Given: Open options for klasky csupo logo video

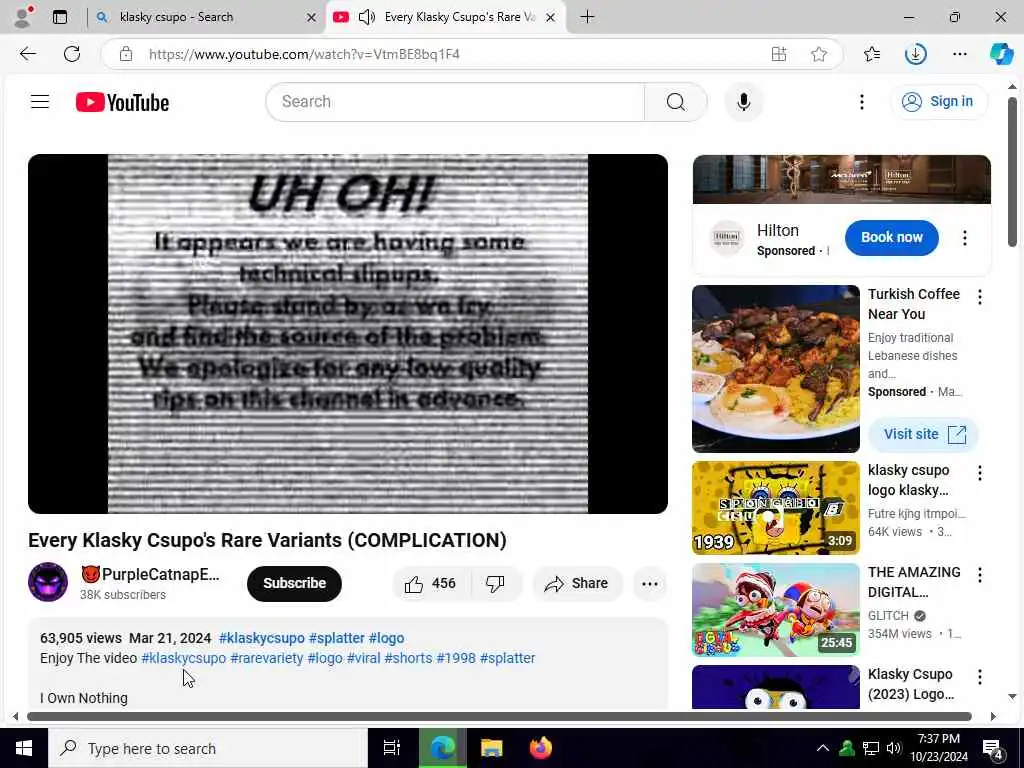Looking at the screenshot, I should click(x=980, y=473).
